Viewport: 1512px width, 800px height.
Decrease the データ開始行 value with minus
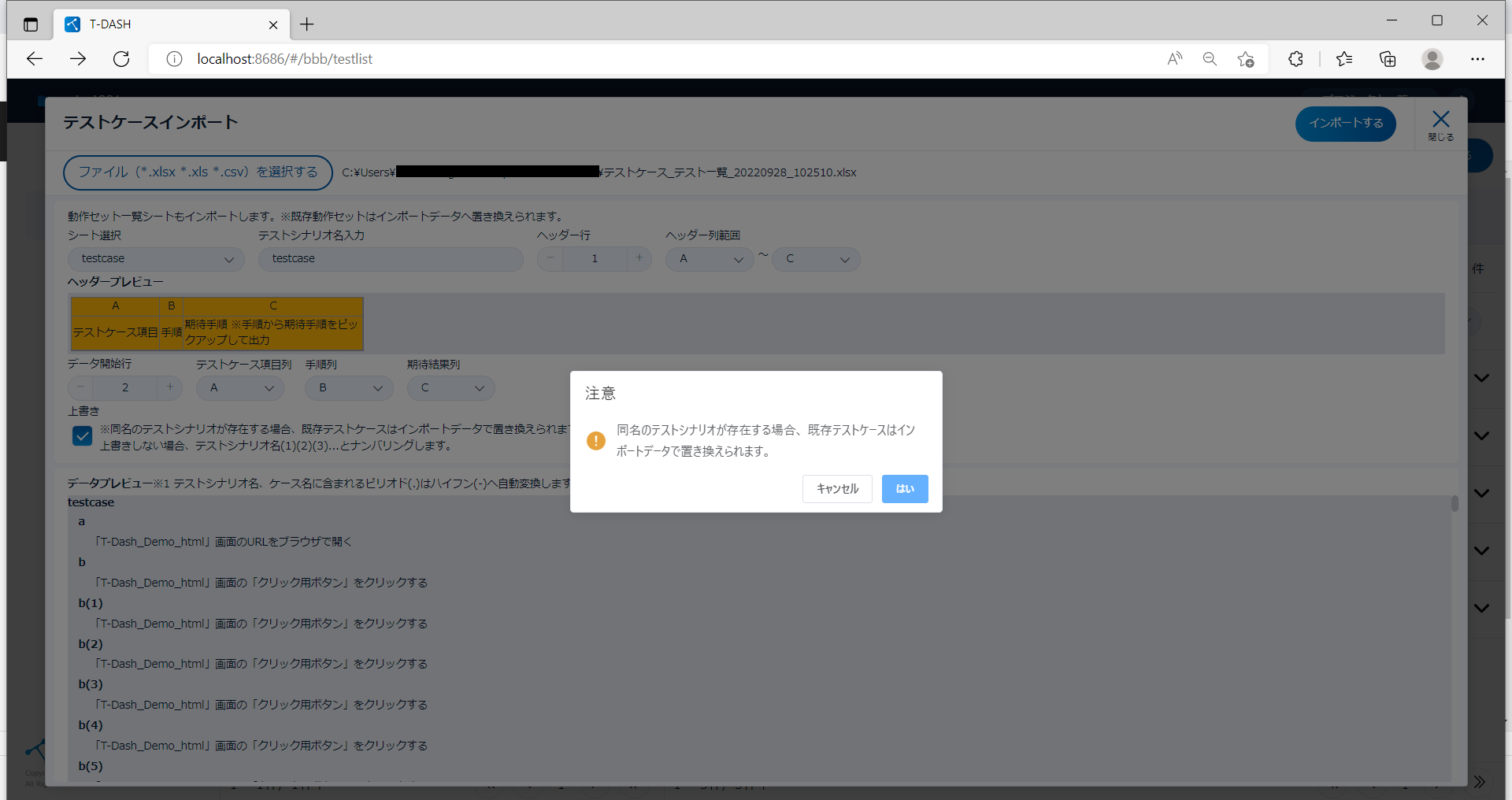point(80,387)
